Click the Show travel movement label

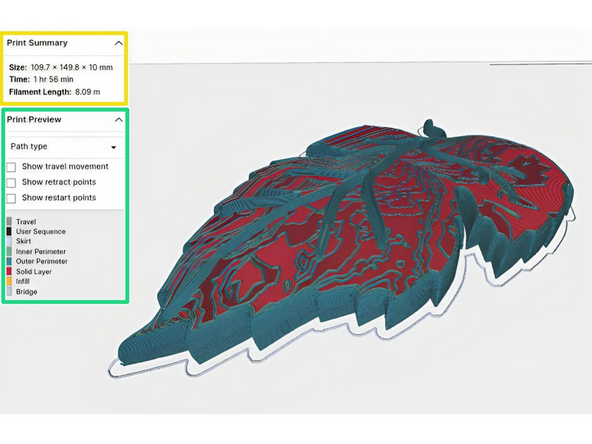click(x=65, y=166)
